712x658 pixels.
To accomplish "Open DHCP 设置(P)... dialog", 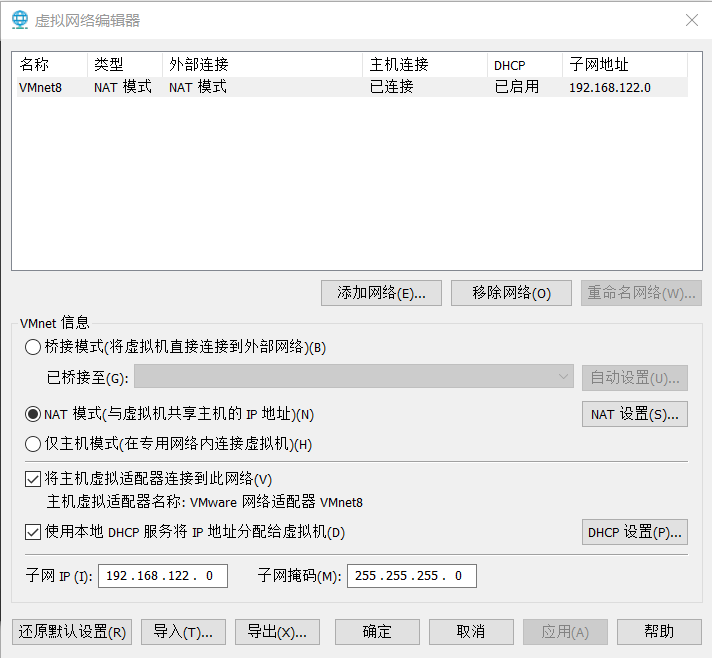I will tap(634, 532).
